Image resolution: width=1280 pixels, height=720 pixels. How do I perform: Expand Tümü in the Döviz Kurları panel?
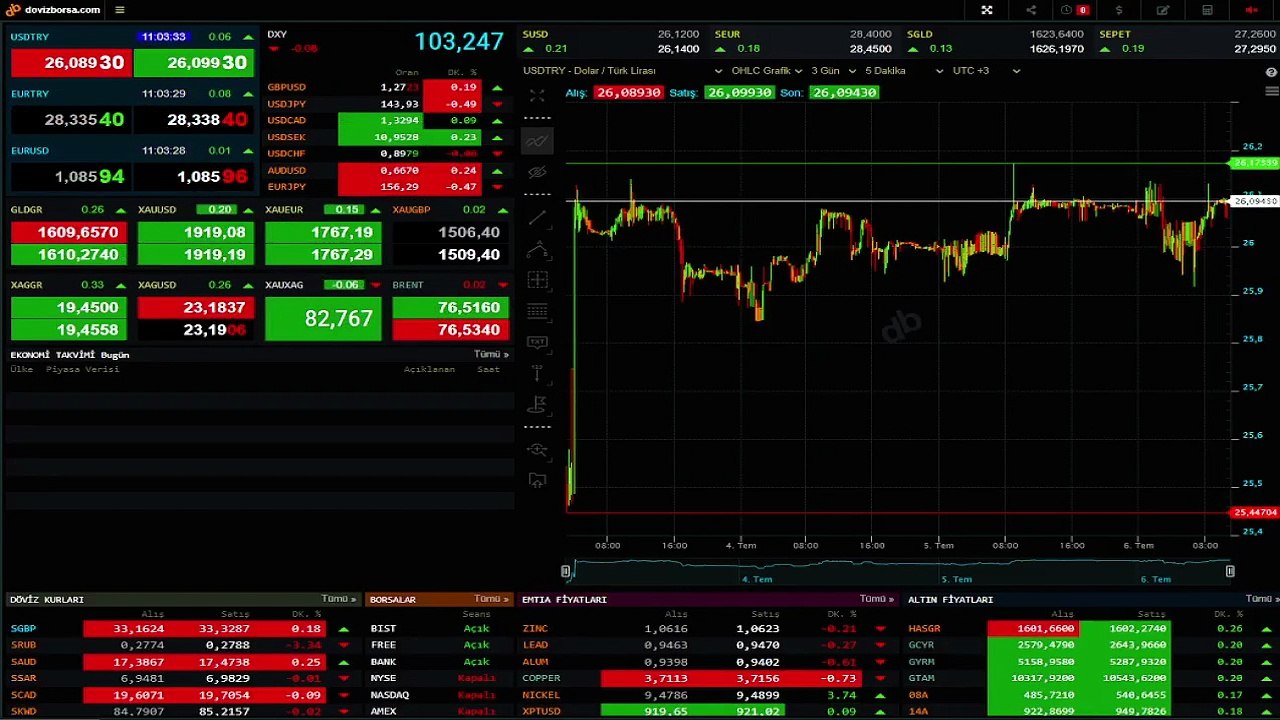(x=339, y=599)
